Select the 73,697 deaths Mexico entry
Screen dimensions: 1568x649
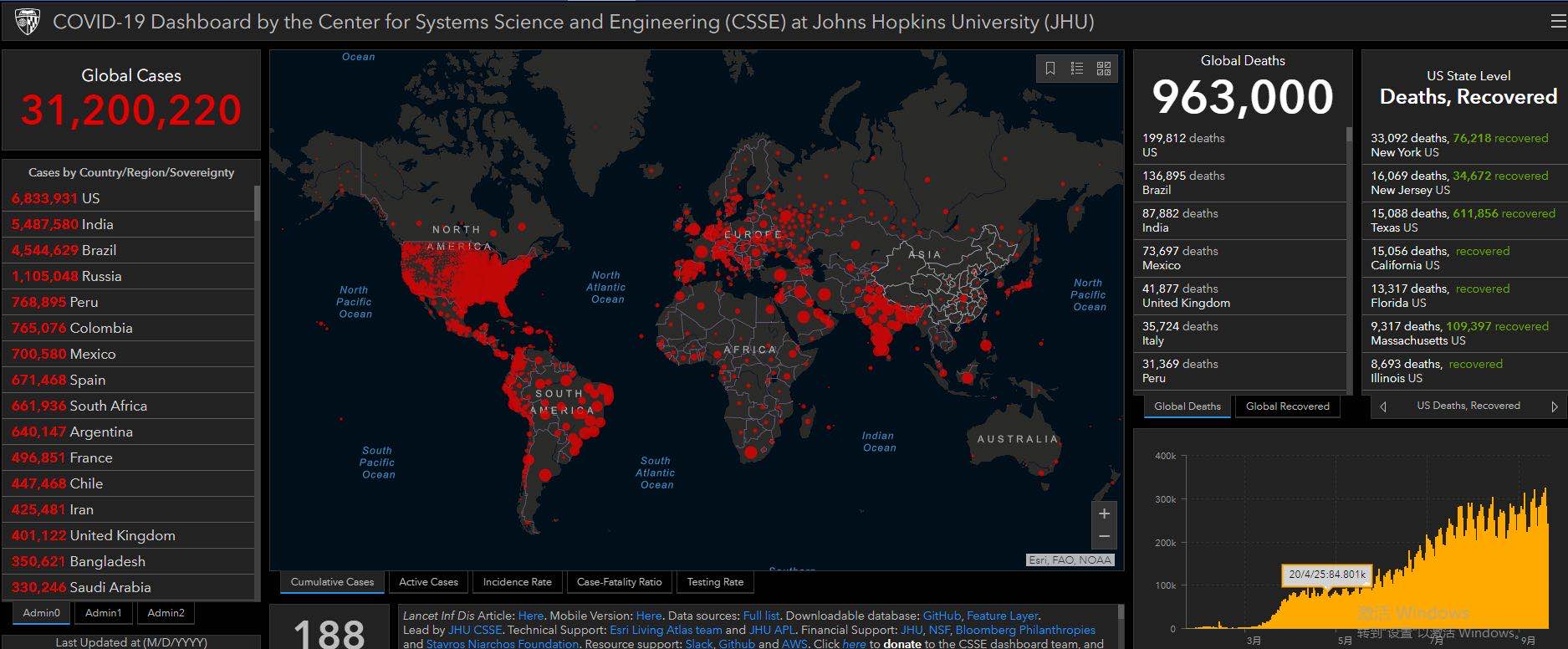point(1240,258)
